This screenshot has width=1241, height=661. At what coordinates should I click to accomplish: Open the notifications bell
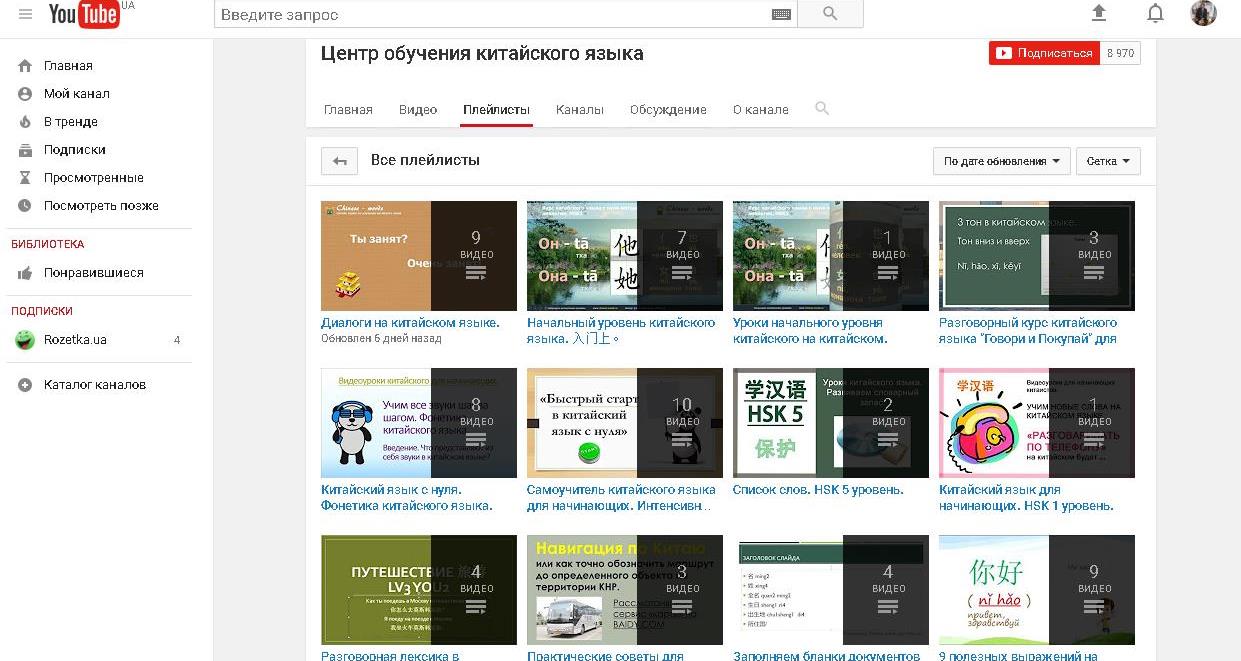pyautogui.click(x=1155, y=13)
